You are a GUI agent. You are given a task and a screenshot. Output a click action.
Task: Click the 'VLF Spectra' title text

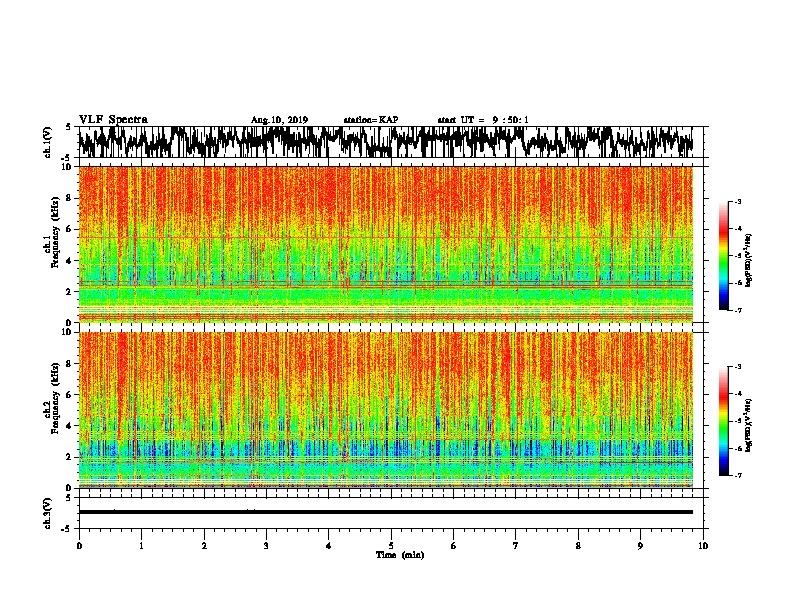coord(113,120)
